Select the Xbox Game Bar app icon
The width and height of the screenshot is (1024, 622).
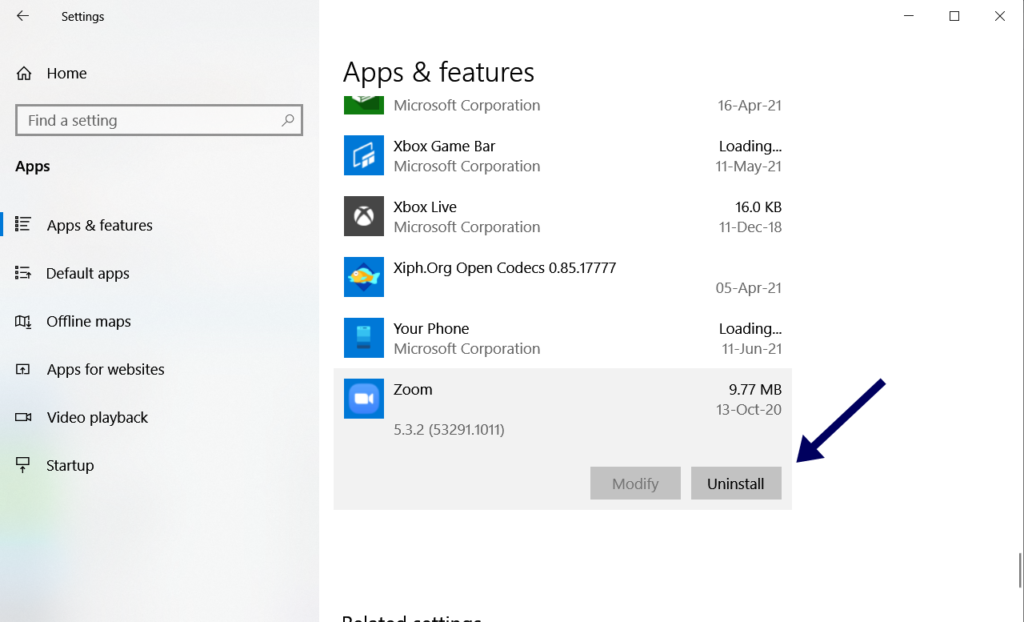click(x=363, y=155)
